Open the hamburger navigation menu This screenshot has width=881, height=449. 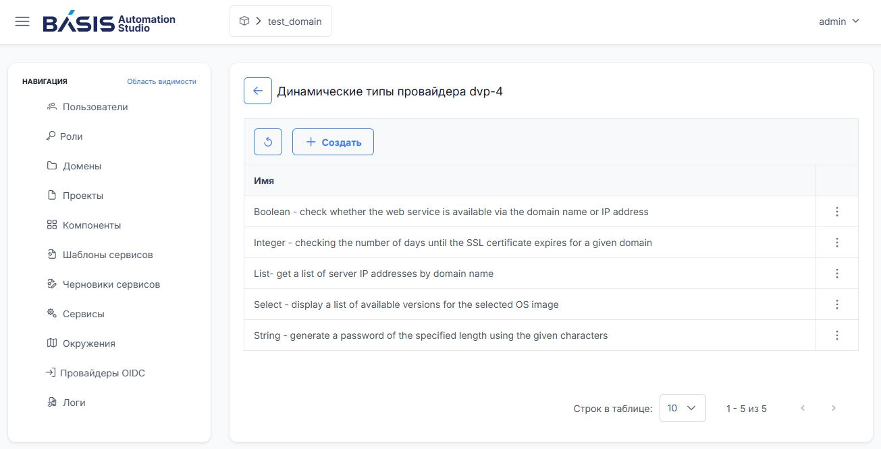pos(22,21)
